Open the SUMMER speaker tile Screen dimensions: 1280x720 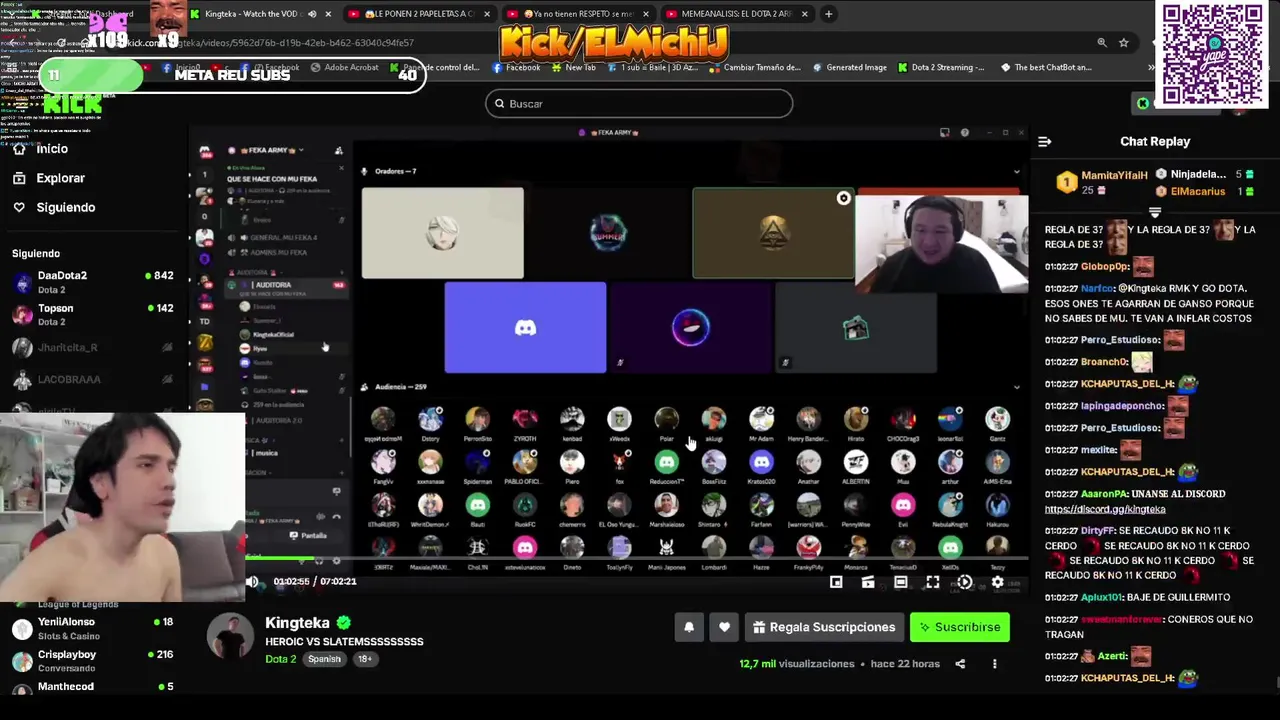coord(607,233)
